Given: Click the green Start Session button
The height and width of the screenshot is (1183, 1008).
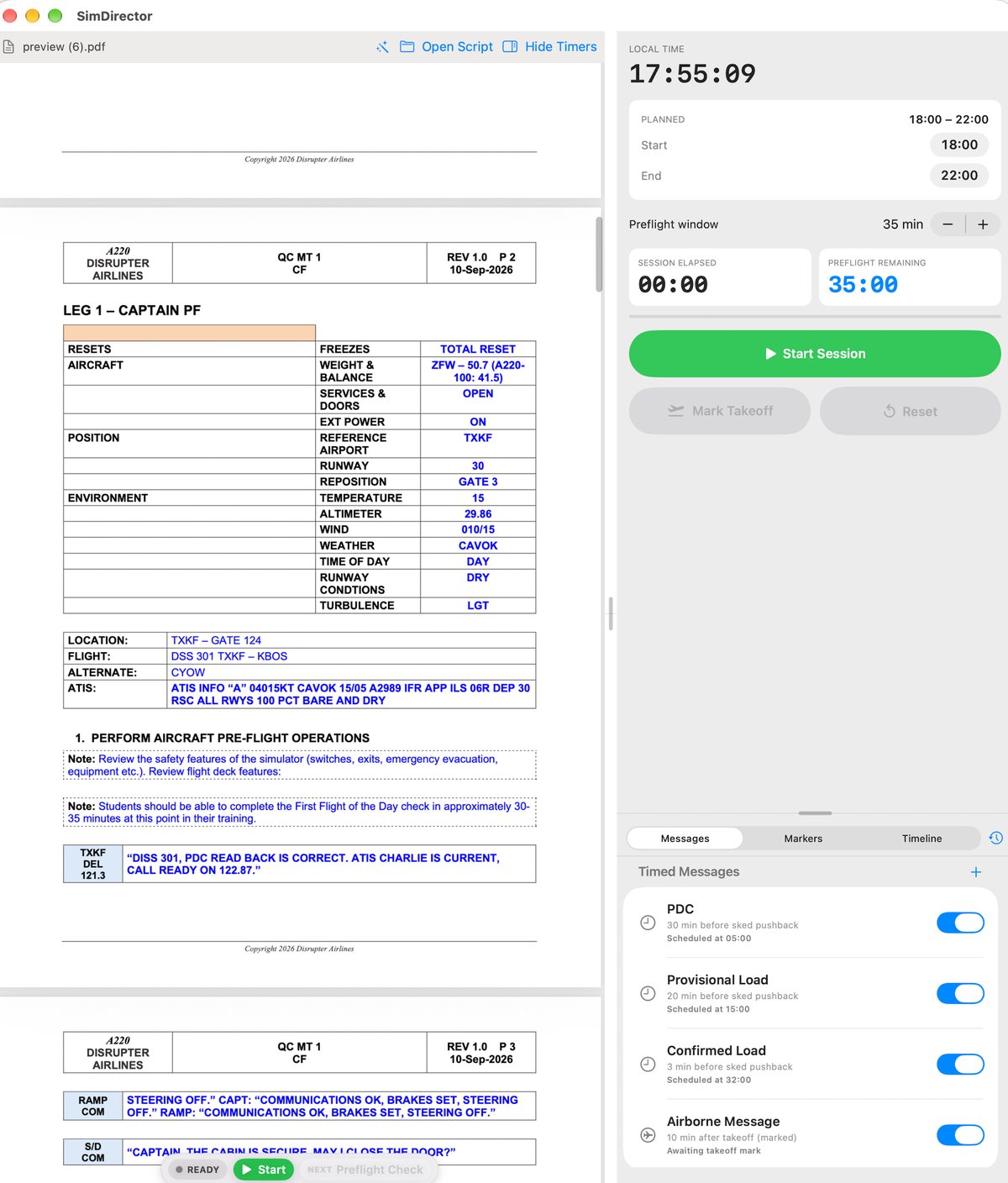Looking at the screenshot, I should [815, 354].
